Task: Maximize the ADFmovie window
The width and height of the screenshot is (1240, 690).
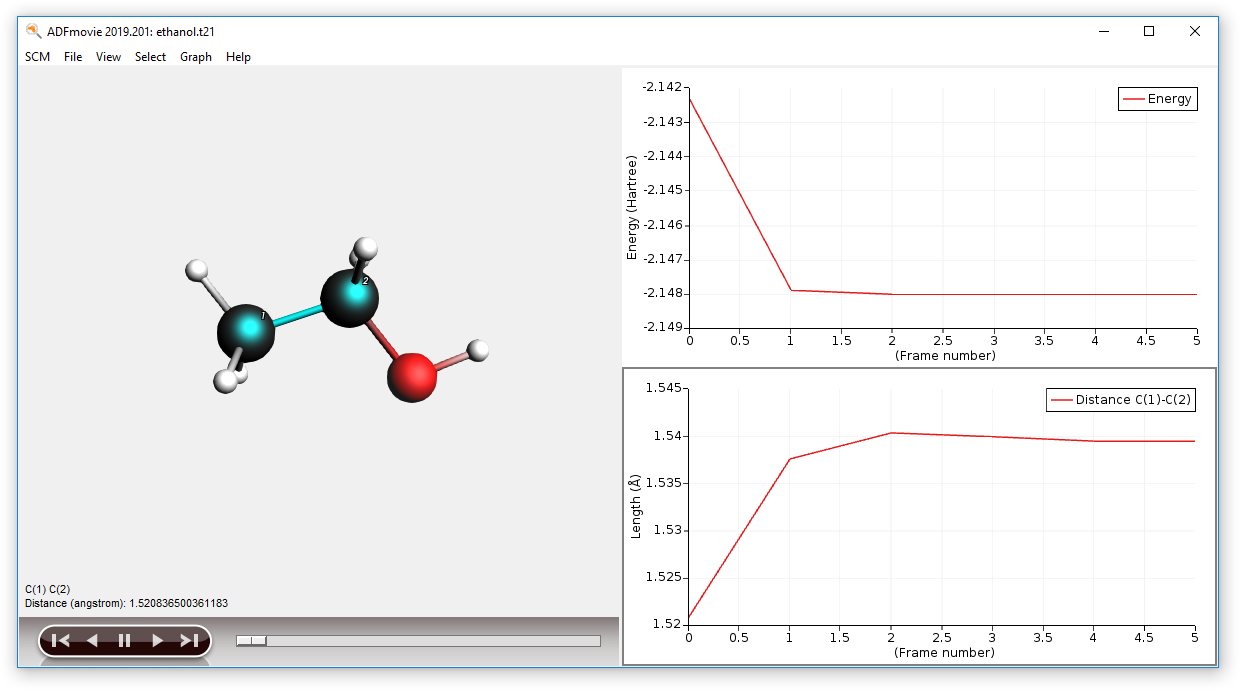Action: click(1149, 31)
